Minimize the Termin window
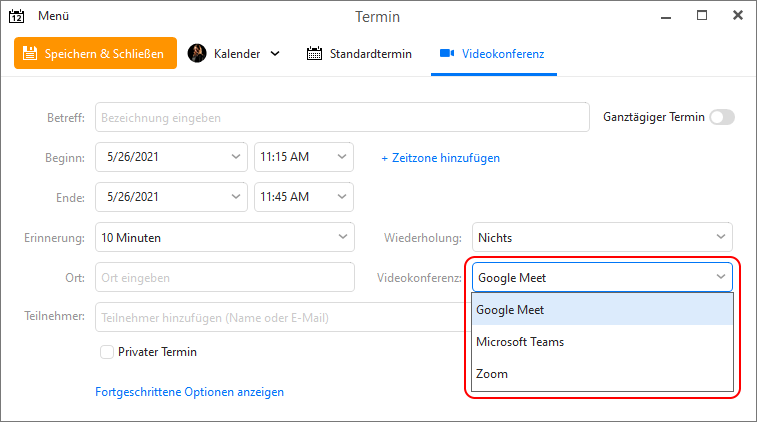The height and width of the screenshot is (422, 757). [666, 18]
